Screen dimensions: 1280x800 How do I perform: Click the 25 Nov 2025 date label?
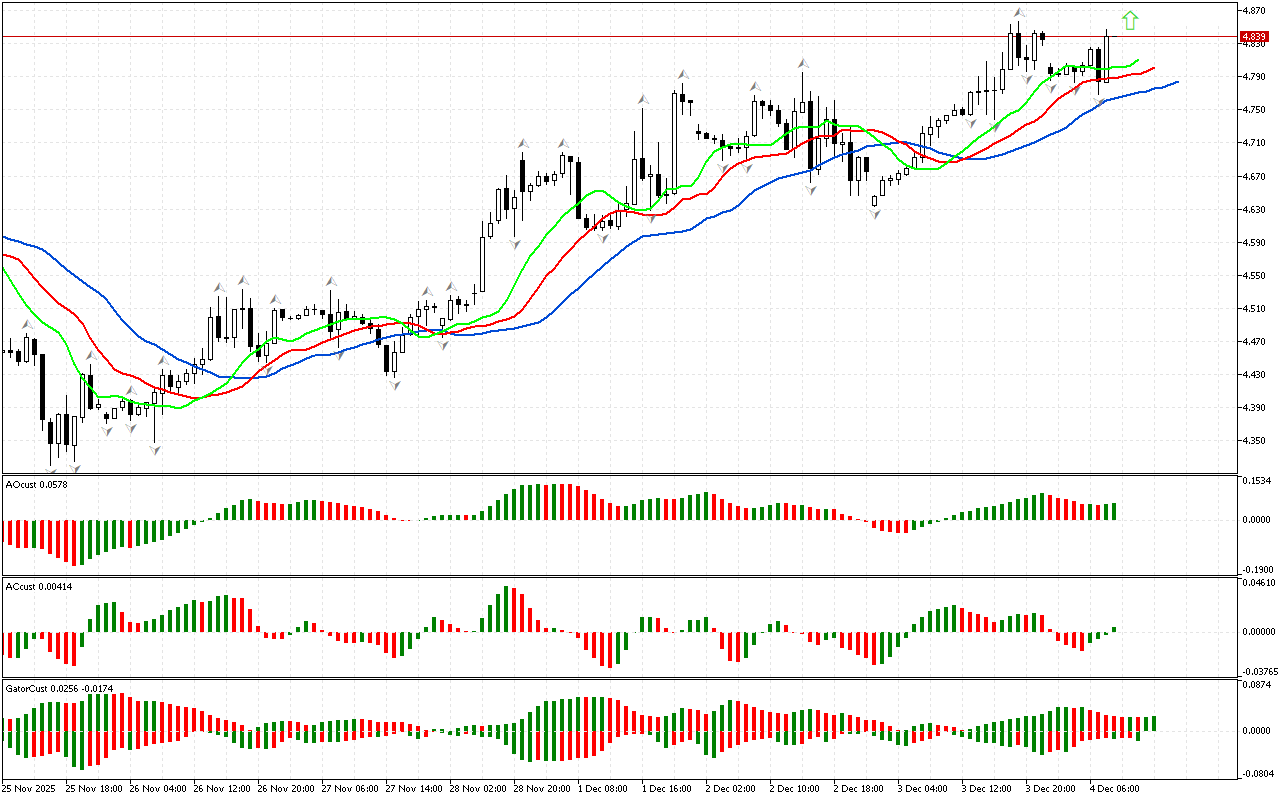[x=30, y=789]
